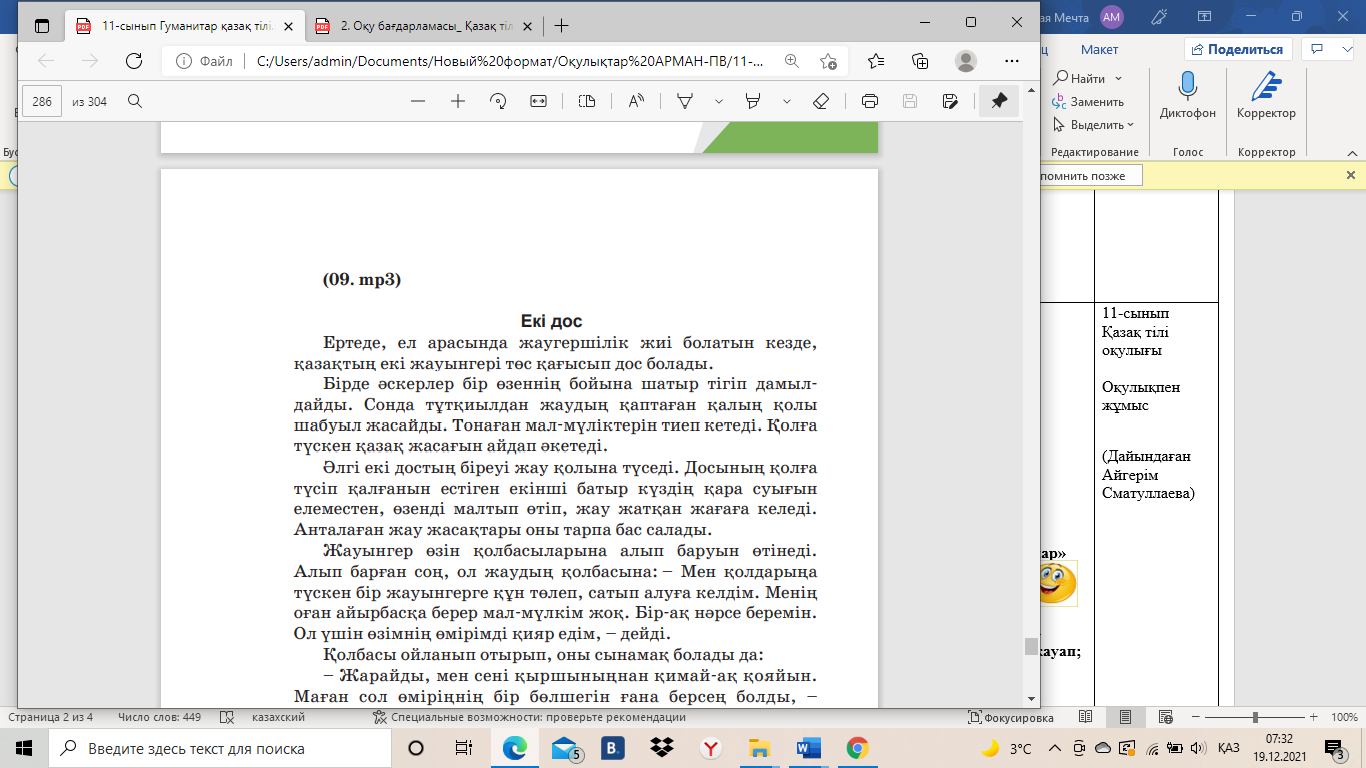Switch Word to Web Layout view
Image resolution: width=1366 pixels, height=768 pixels.
(x=1164, y=718)
